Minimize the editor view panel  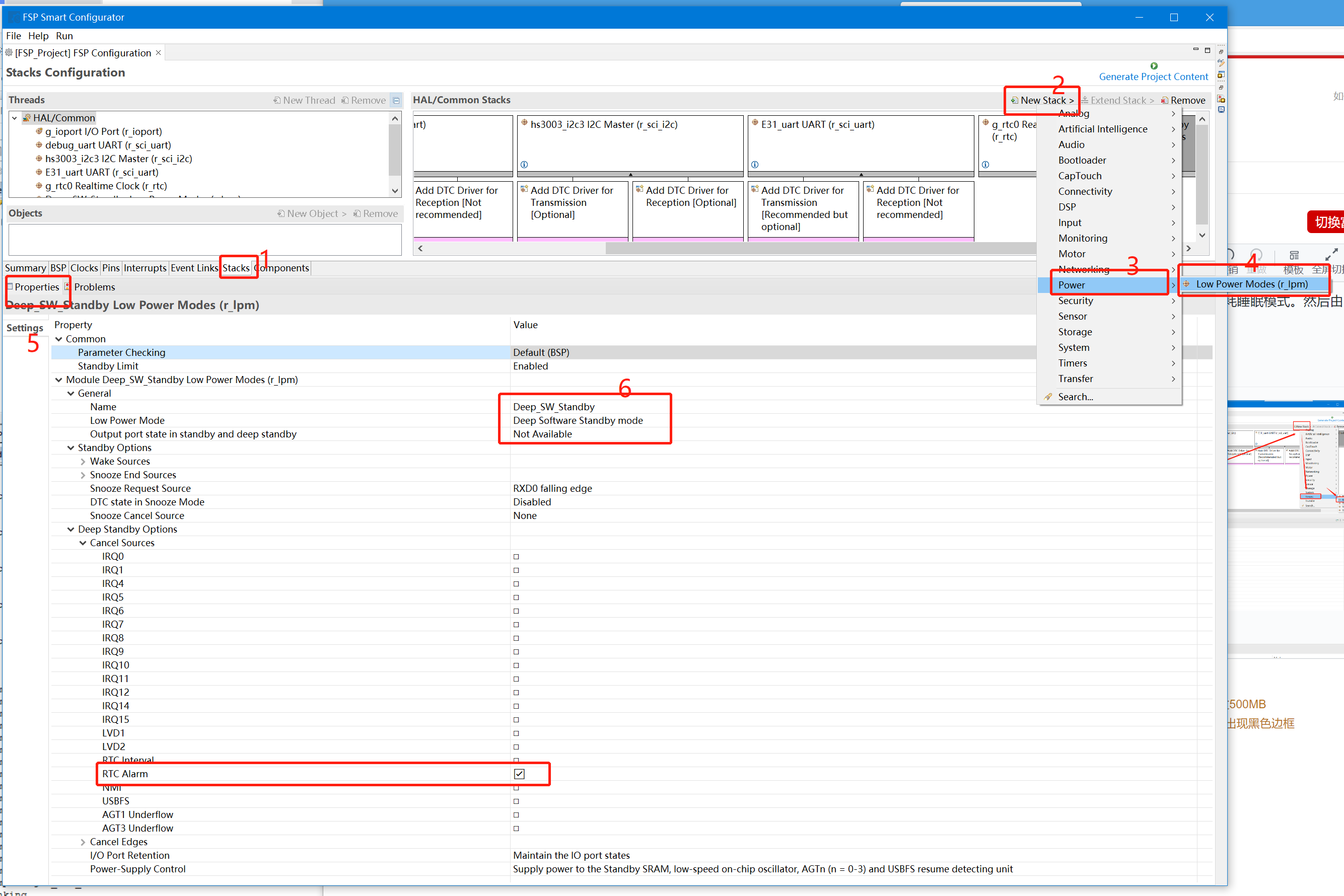coord(1195,50)
